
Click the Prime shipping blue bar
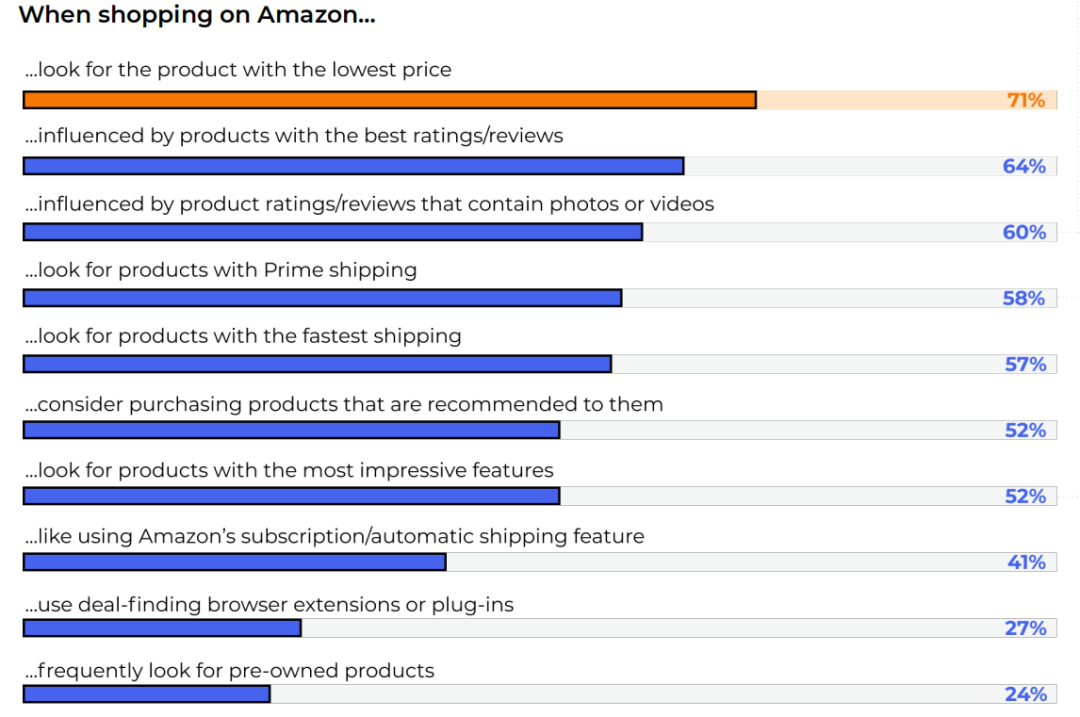click(x=322, y=298)
